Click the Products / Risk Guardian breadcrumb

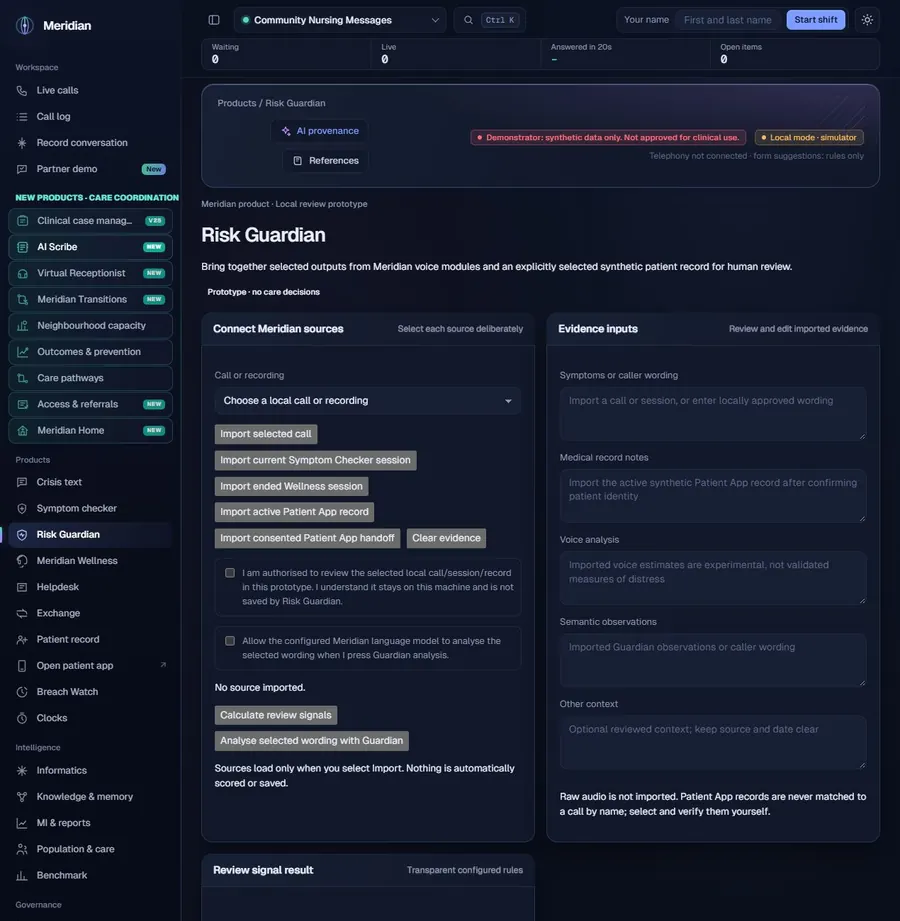click(x=271, y=103)
